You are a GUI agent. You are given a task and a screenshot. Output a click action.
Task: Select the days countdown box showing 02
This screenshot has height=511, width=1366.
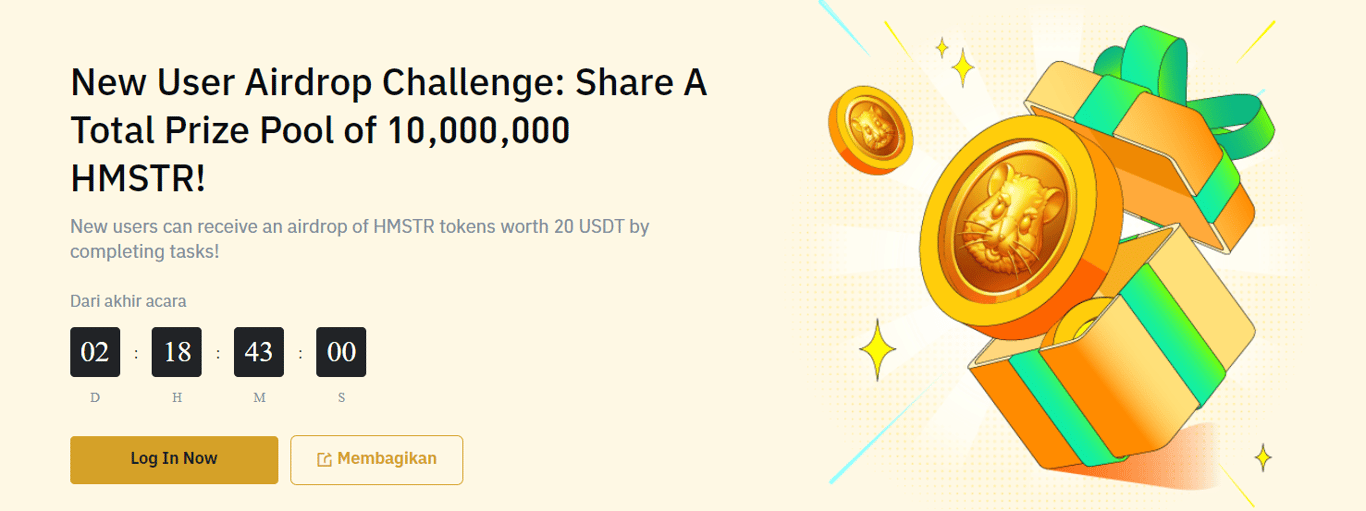(95, 352)
